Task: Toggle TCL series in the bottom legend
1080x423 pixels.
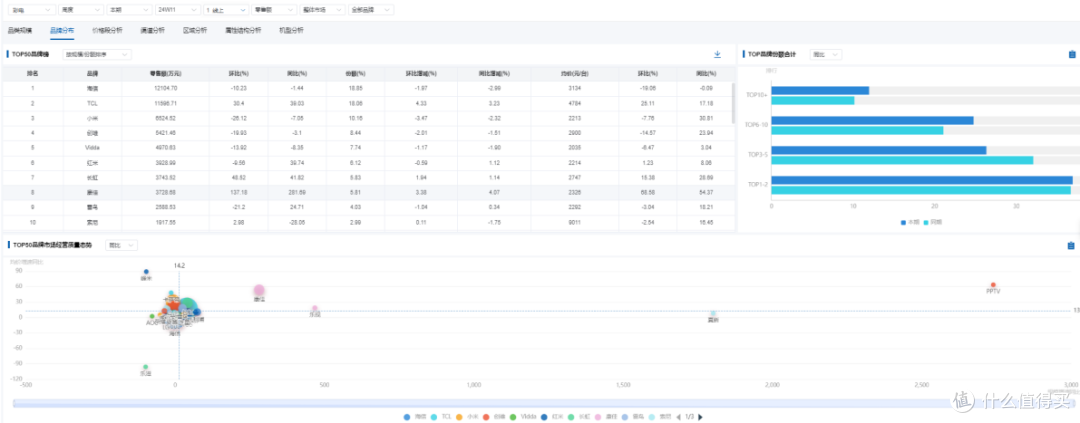Action: click(x=441, y=417)
